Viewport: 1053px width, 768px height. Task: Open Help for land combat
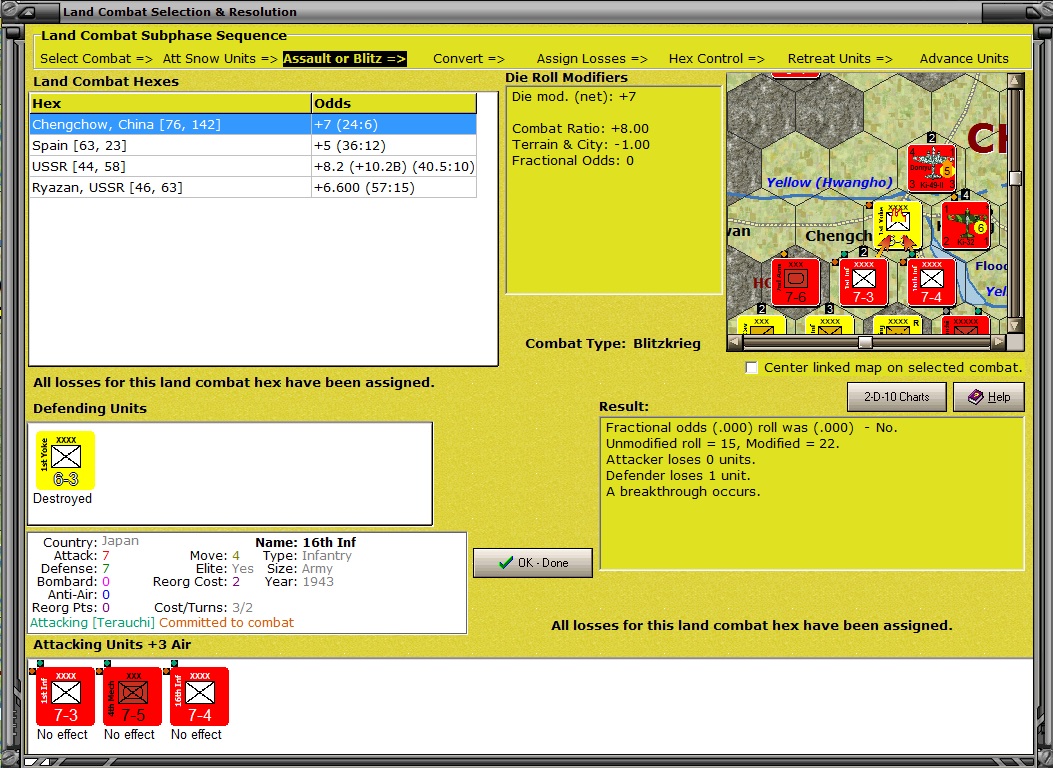click(989, 397)
